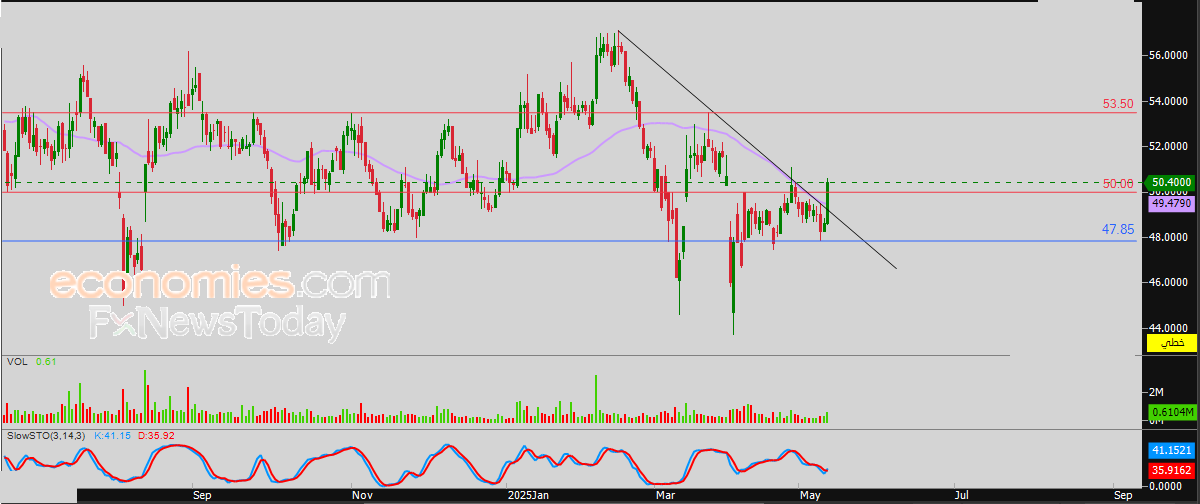1200x504 pixels.
Task: Click the 46.0000 price axis label
Action: 1168,282
